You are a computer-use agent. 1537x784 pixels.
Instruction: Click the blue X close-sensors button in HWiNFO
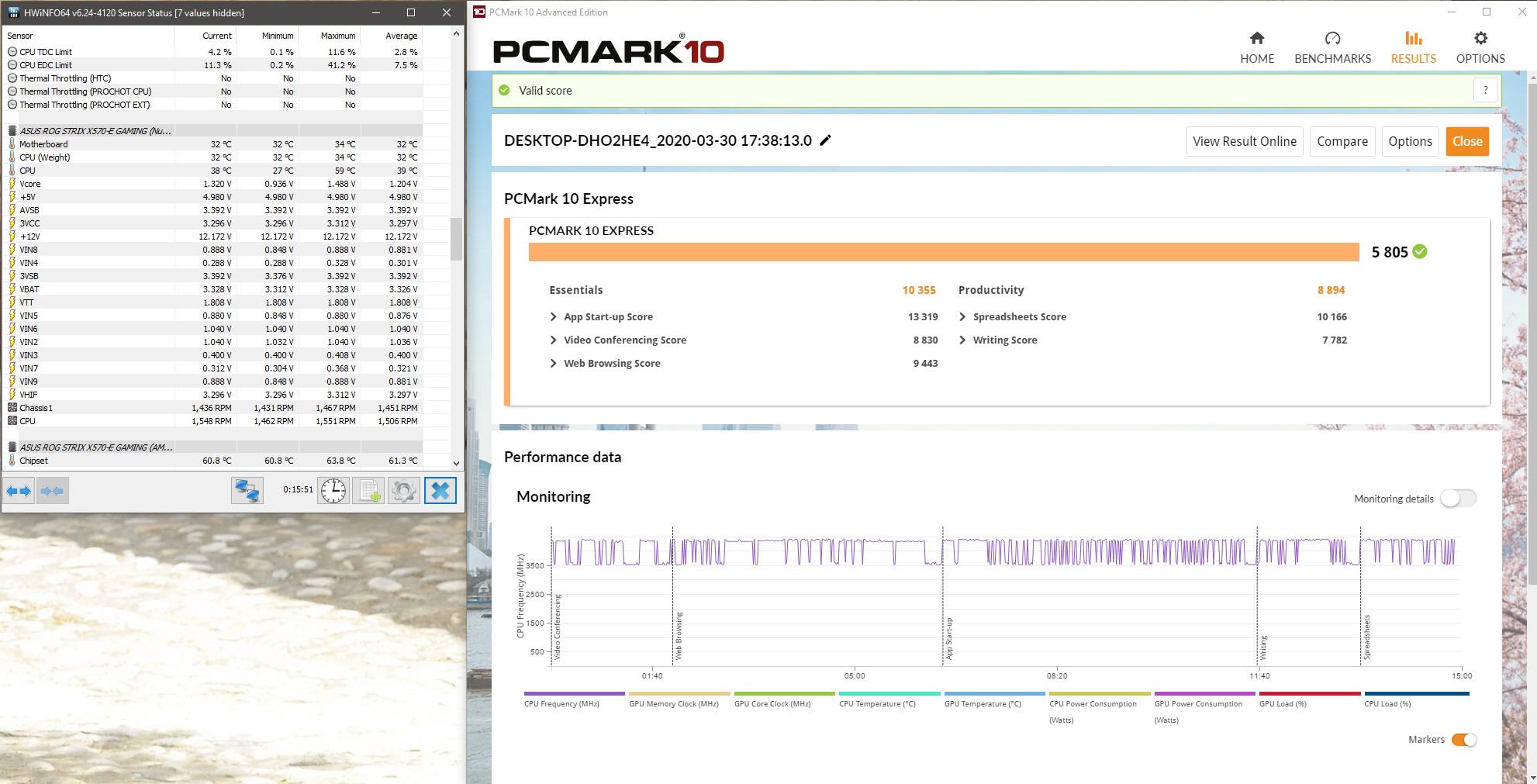tap(440, 491)
